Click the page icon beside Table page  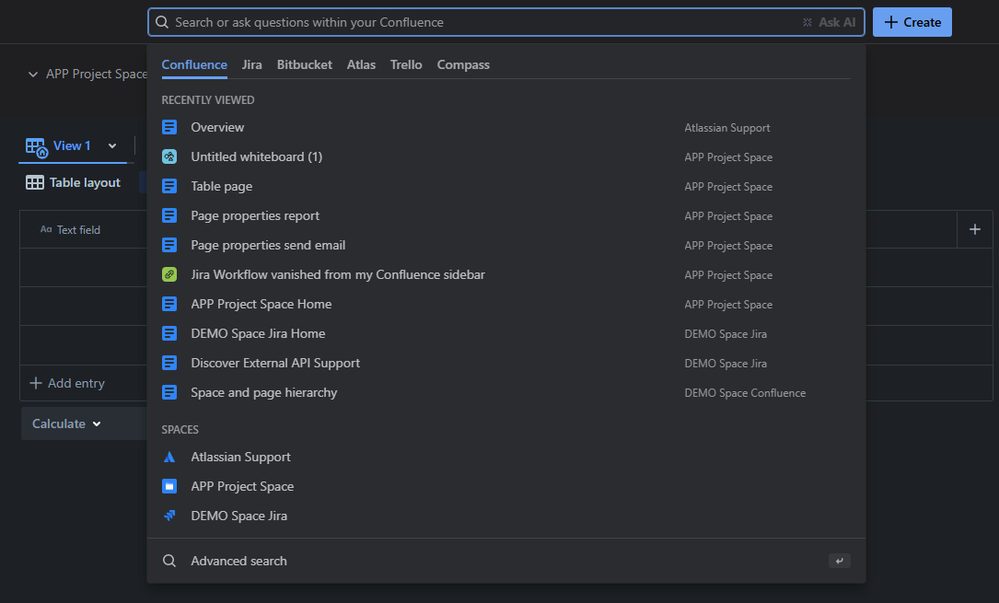tap(169, 186)
